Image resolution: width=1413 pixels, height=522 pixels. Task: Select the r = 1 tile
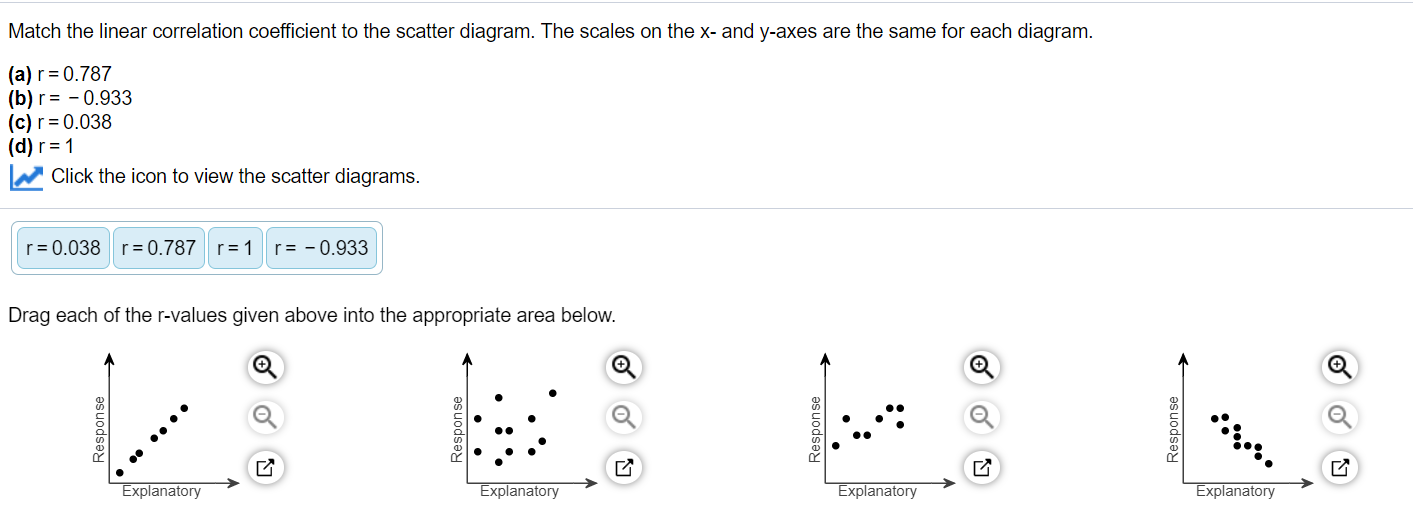[236, 248]
